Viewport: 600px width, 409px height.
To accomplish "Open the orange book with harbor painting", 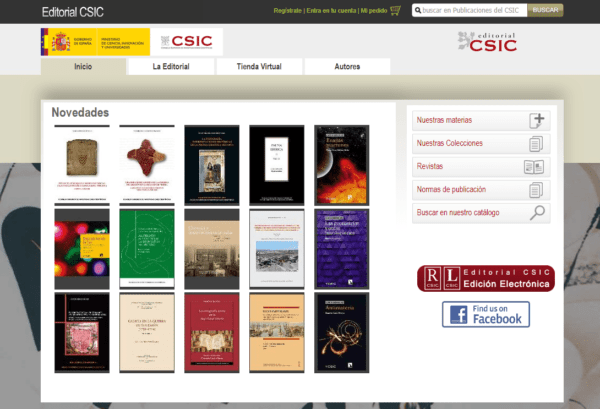I will pos(277,332).
